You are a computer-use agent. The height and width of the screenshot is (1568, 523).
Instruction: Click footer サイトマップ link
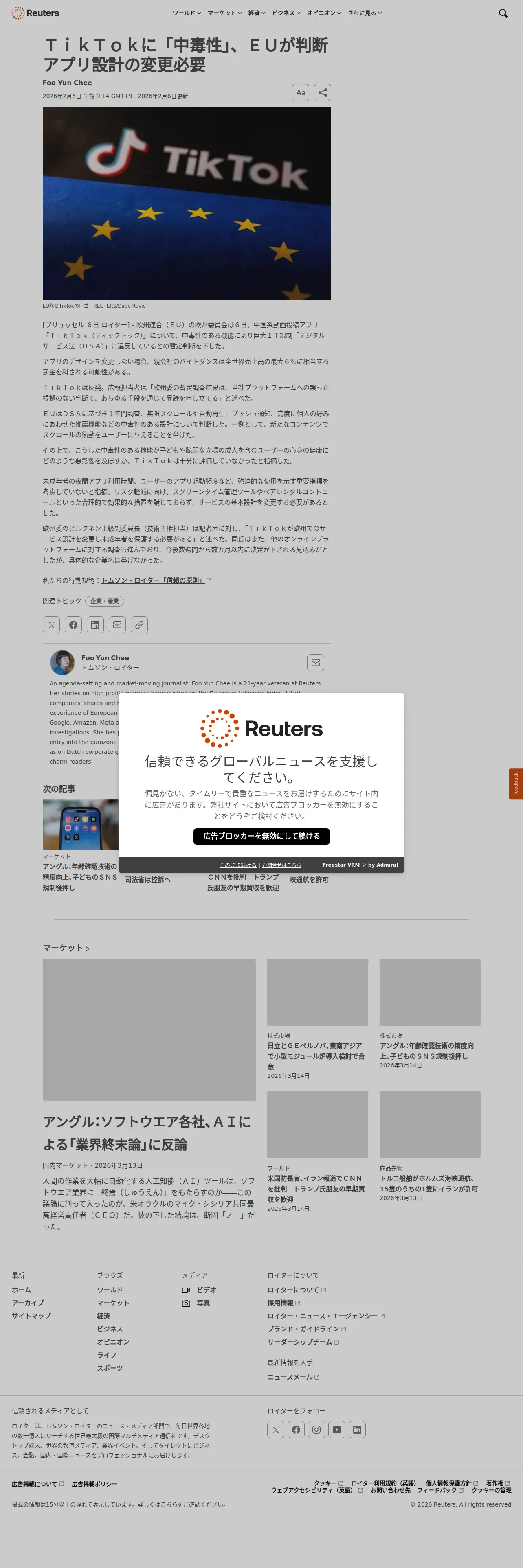coord(31,1316)
